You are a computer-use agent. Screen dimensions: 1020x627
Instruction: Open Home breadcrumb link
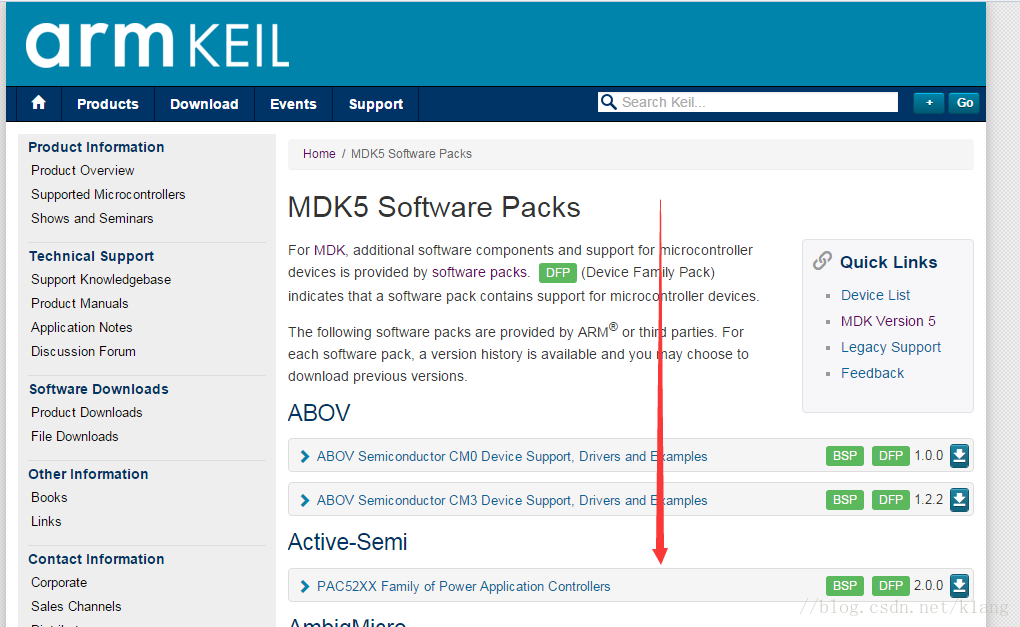click(x=319, y=154)
